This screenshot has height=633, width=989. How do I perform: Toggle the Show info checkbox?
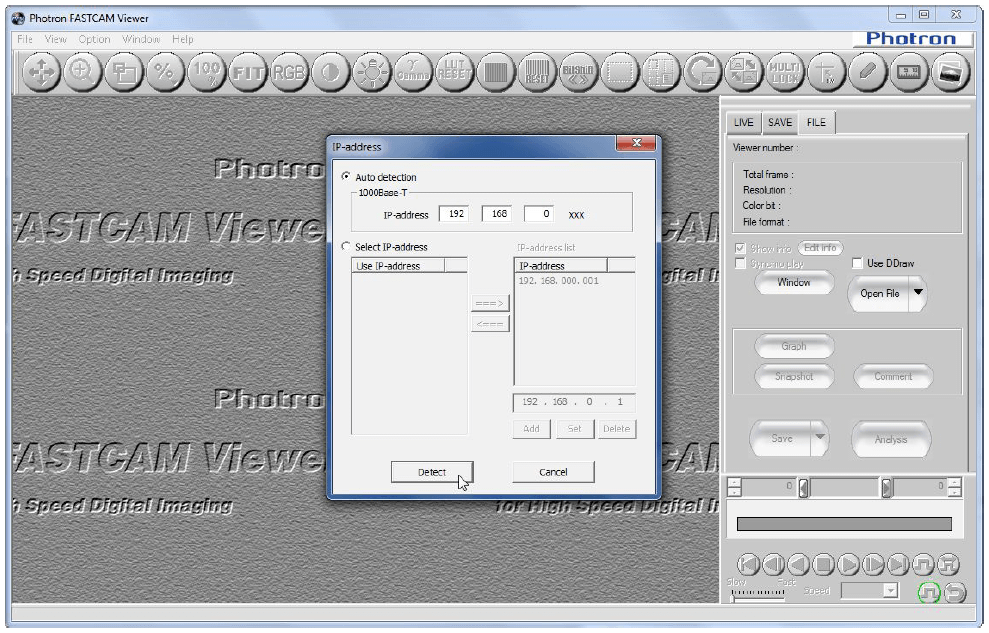coord(740,248)
